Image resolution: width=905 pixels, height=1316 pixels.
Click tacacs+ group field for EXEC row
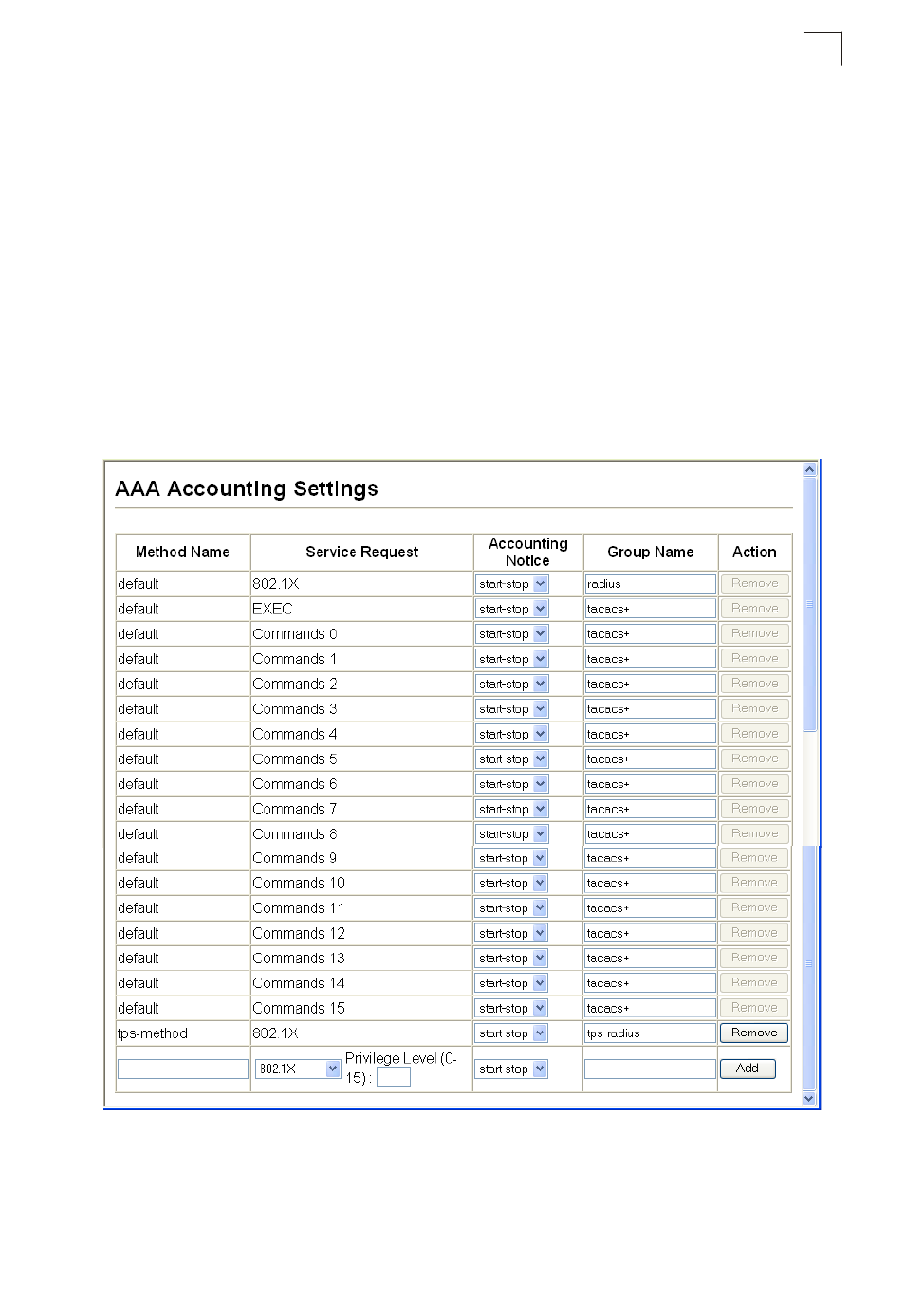pos(650,609)
